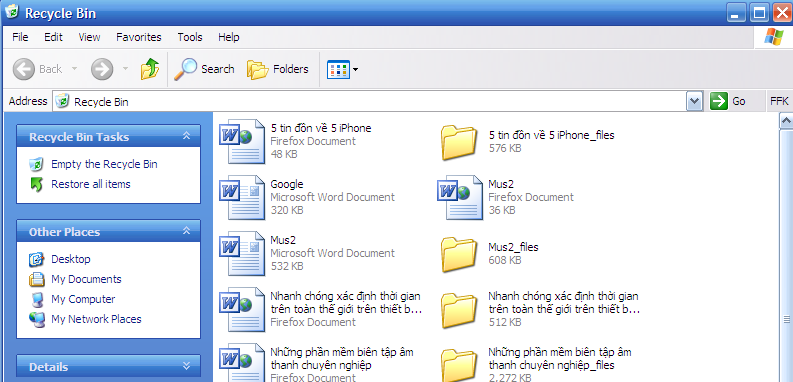Click Restore all items link
This screenshot has width=793, height=382.
[x=91, y=184]
